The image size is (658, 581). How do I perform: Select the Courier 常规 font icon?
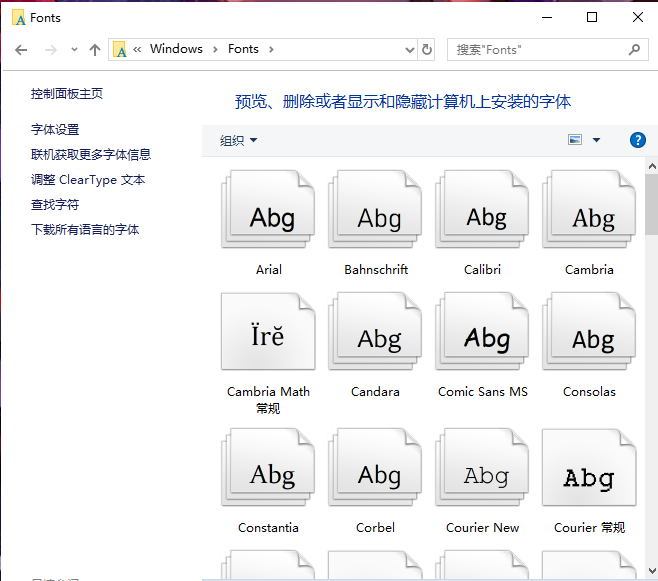point(589,467)
